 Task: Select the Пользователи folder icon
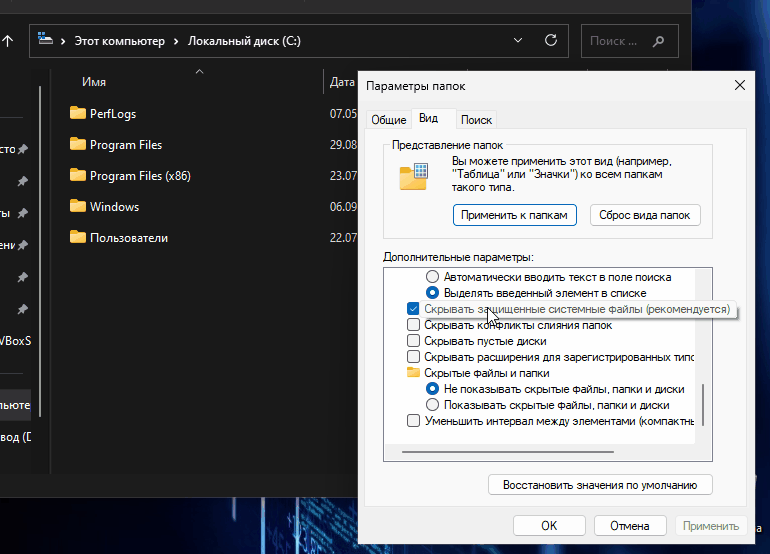[x=78, y=237]
